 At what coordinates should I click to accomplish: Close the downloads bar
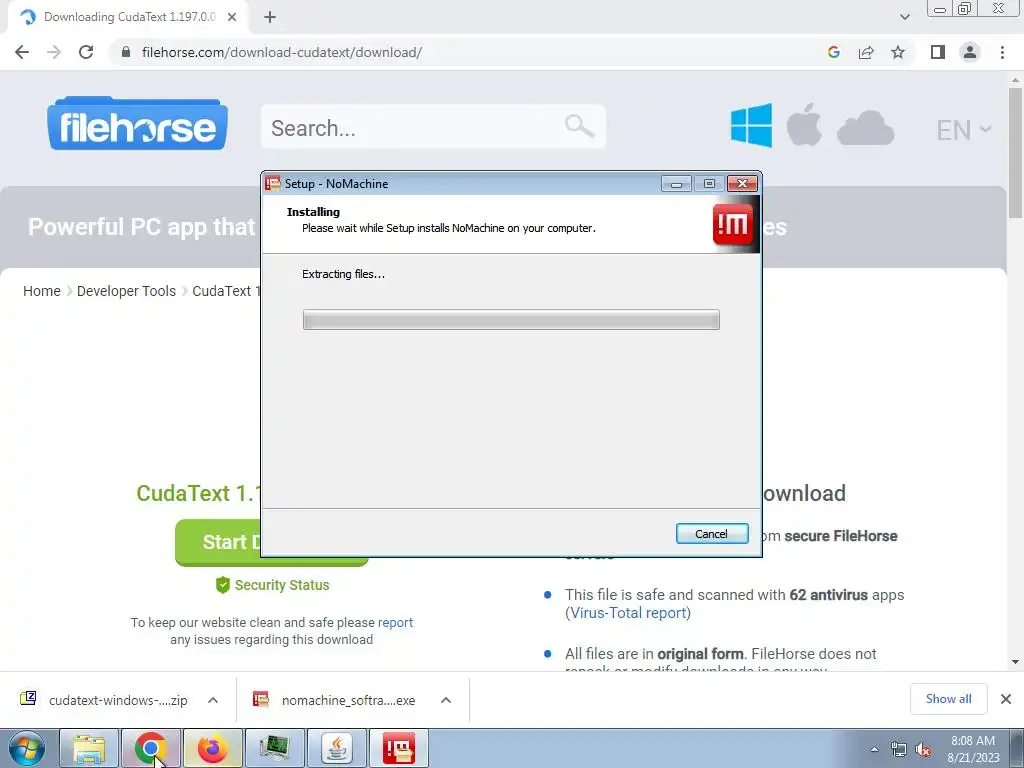1006,699
